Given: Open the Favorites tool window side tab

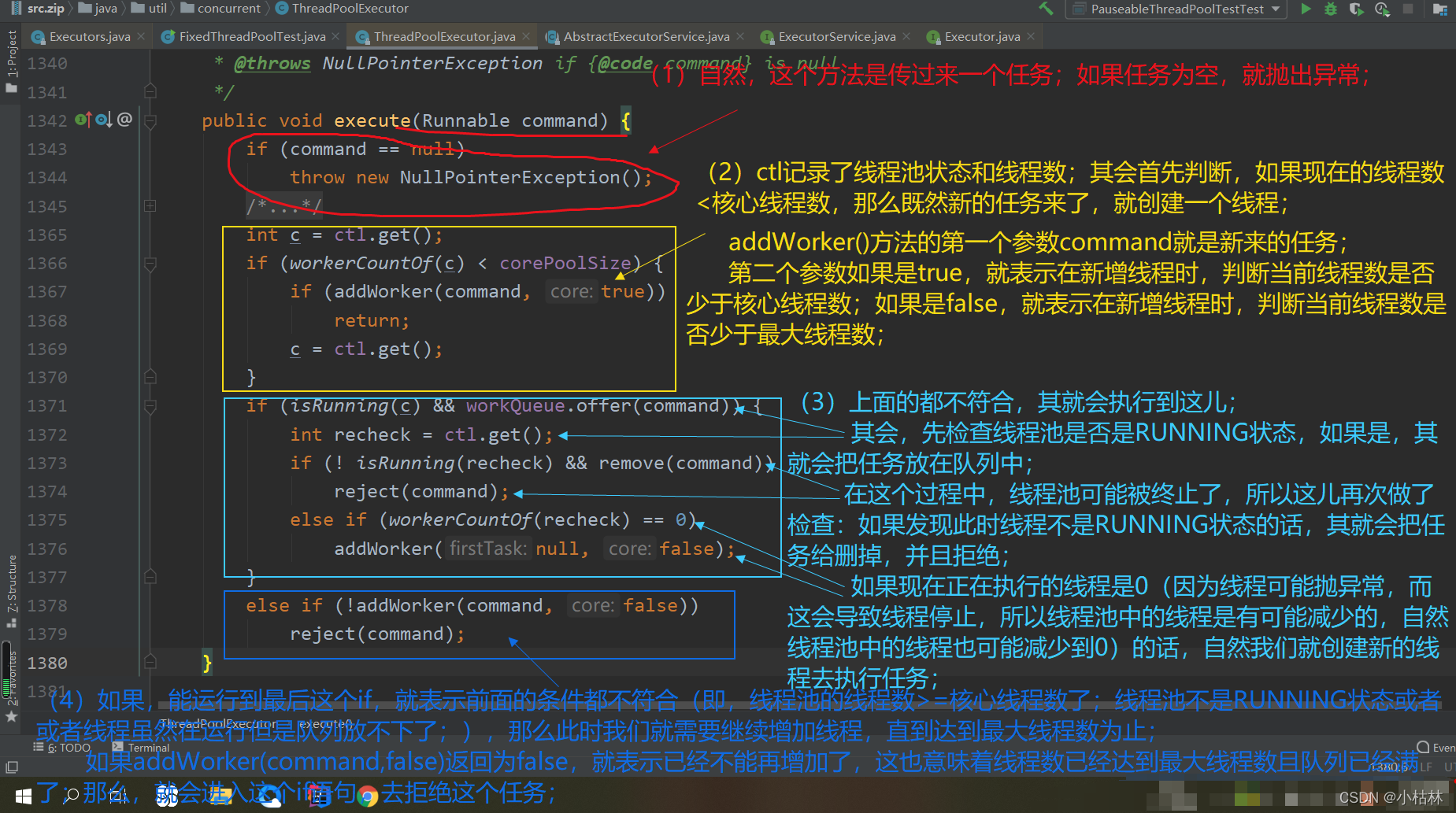Looking at the screenshot, I should pos(11,678).
